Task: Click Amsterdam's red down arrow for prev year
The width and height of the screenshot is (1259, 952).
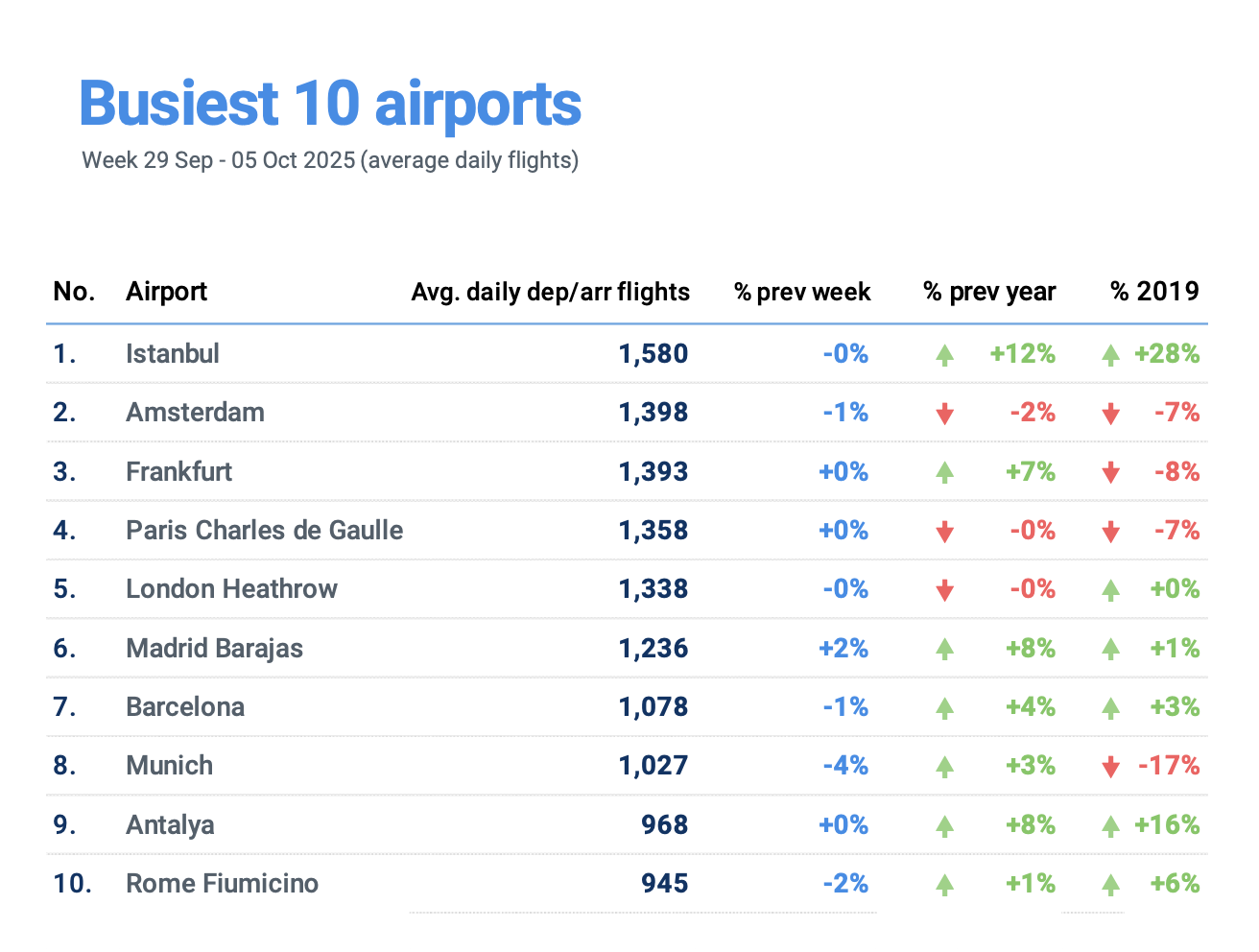Action: [x=944, y=414]
